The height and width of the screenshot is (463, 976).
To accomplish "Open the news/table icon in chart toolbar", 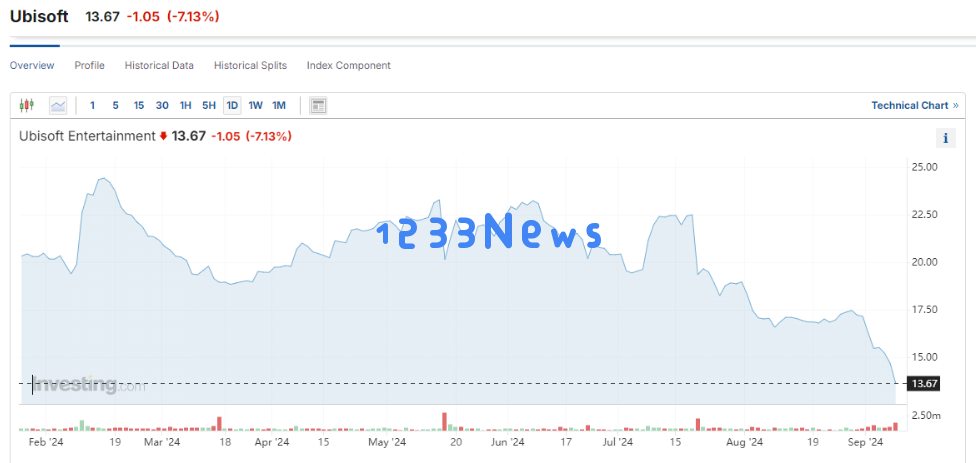I will tap(318, 106).
